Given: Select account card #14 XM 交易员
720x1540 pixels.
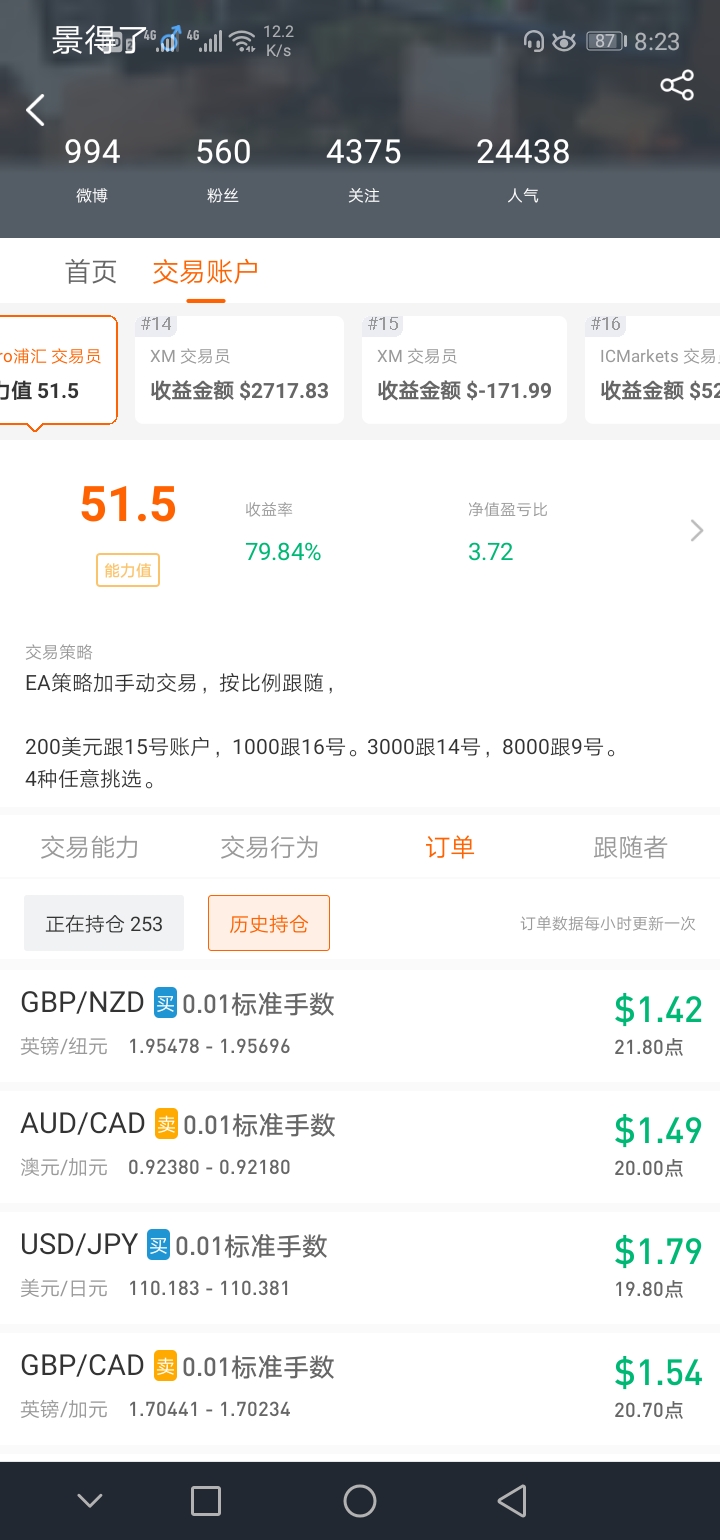Looking at the screenshot, I should (239, 370).
